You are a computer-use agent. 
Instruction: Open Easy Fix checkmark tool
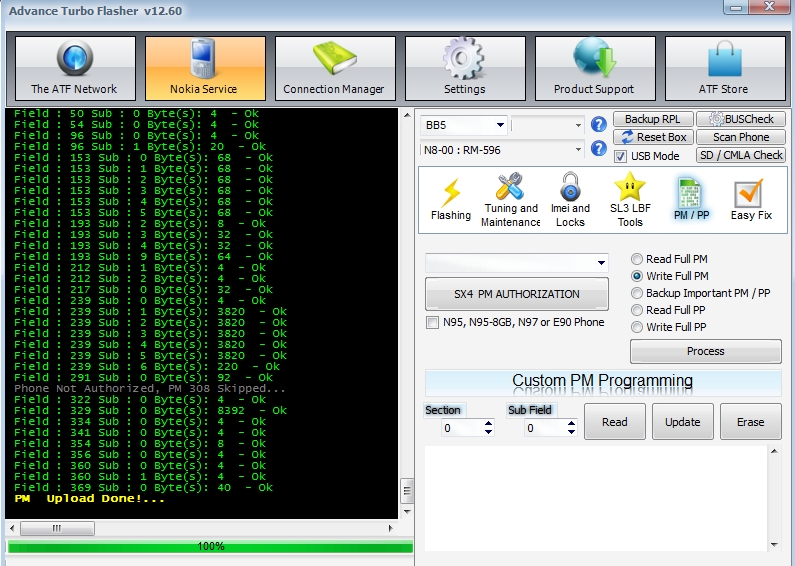tap(751, 200)
